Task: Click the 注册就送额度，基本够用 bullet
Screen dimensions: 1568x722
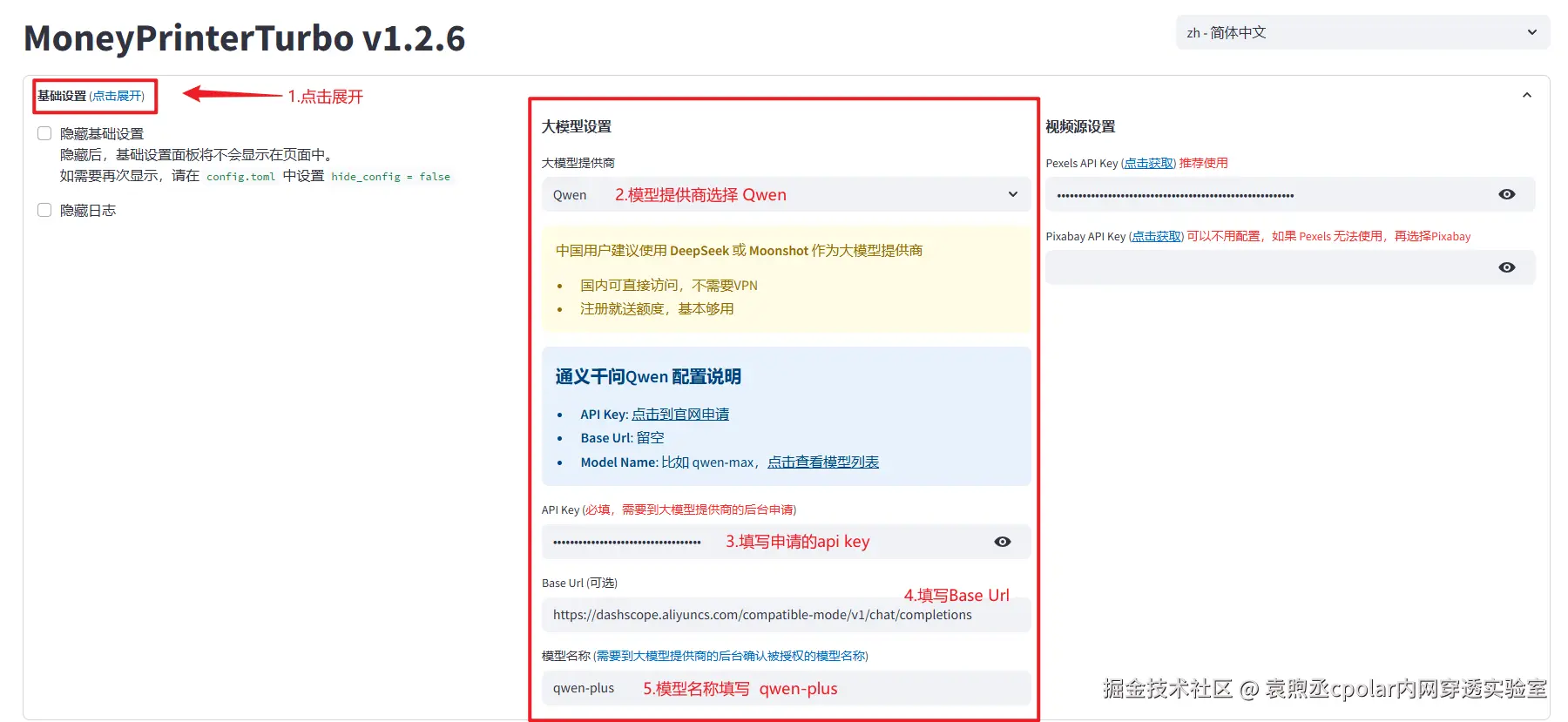Action: click(657, 309)
